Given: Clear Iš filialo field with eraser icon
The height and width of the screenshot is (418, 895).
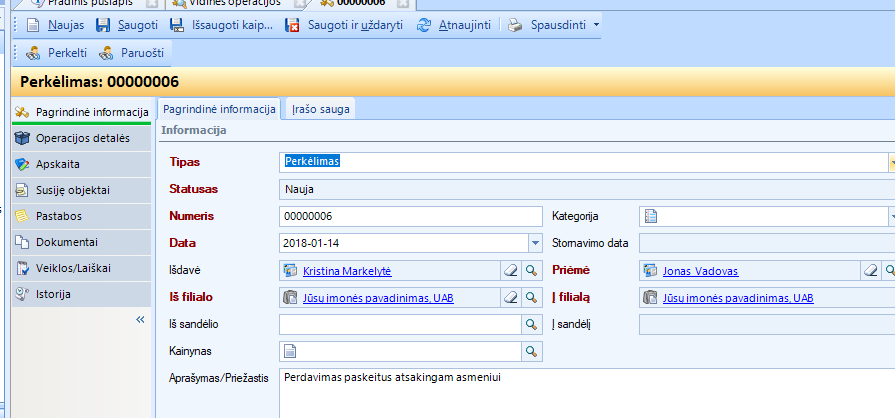Looking at the screenshot, I should (511, 297).
